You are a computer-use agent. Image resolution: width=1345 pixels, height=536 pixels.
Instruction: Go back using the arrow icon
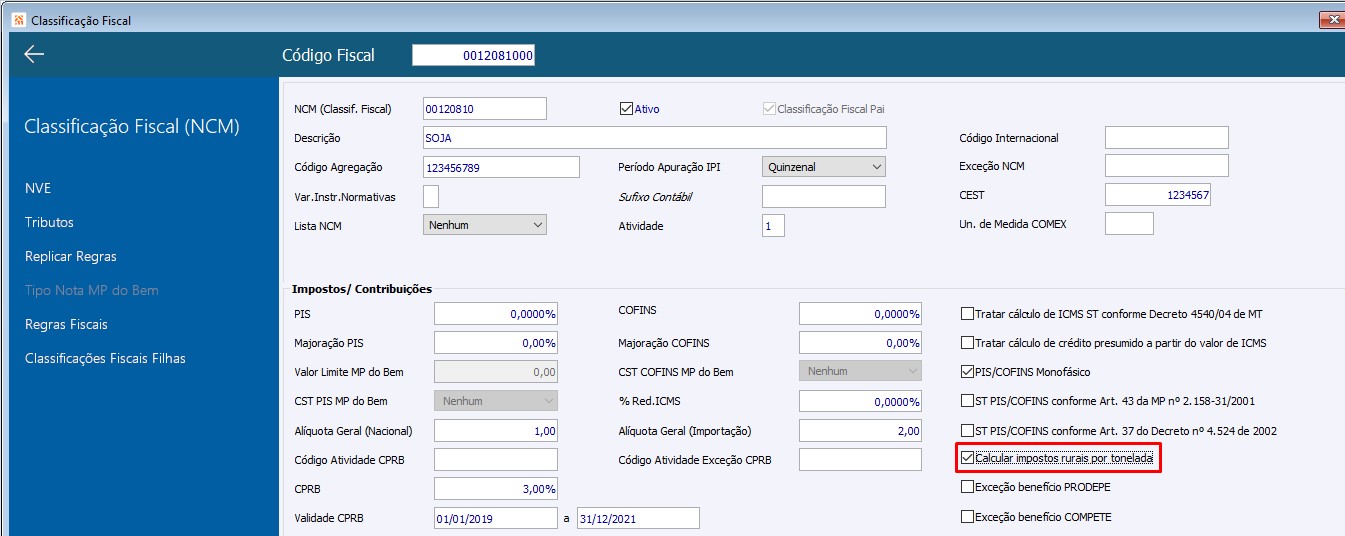pos(34,54)
